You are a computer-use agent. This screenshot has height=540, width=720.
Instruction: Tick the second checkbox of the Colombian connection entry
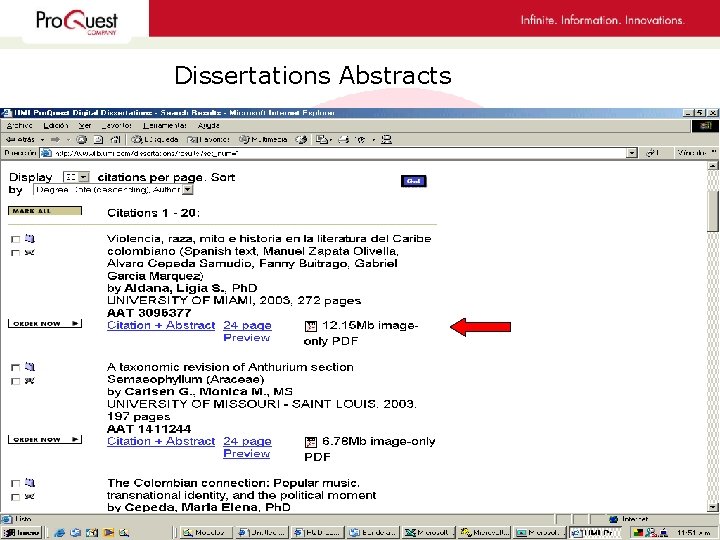click(15, 497)
